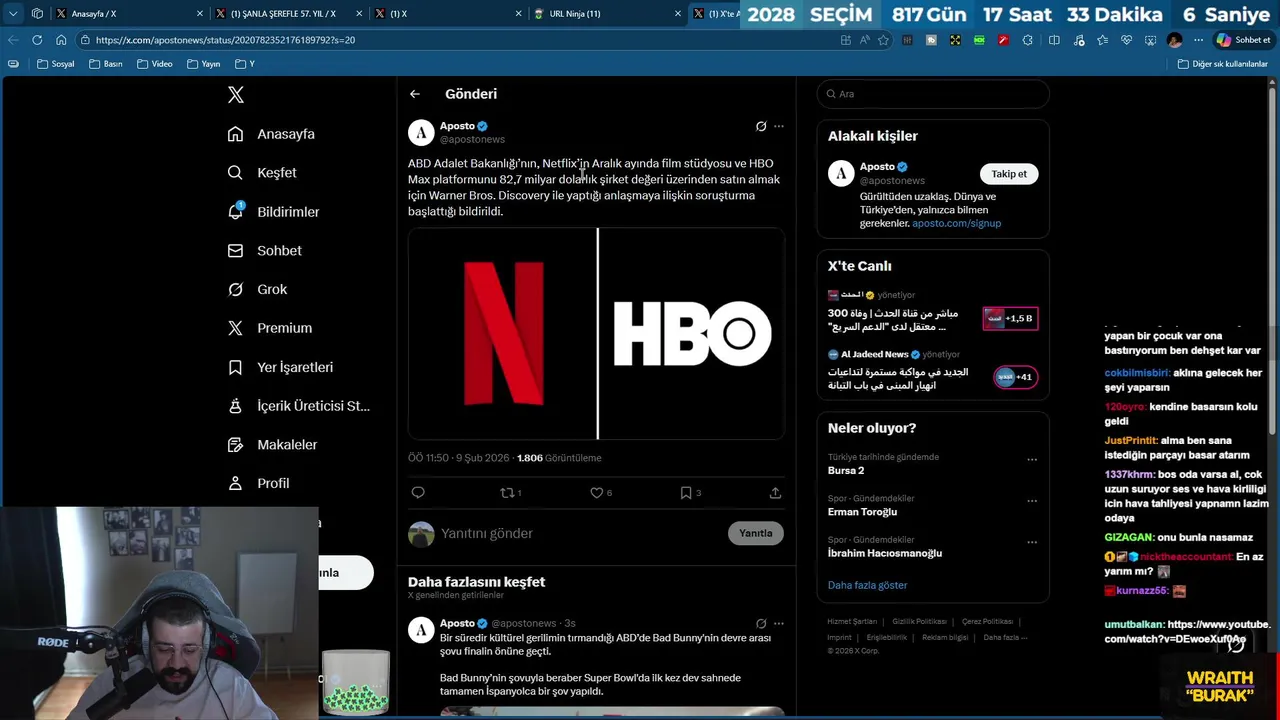
Task: Click the X logo in sidebar
Action: point(236,95)
